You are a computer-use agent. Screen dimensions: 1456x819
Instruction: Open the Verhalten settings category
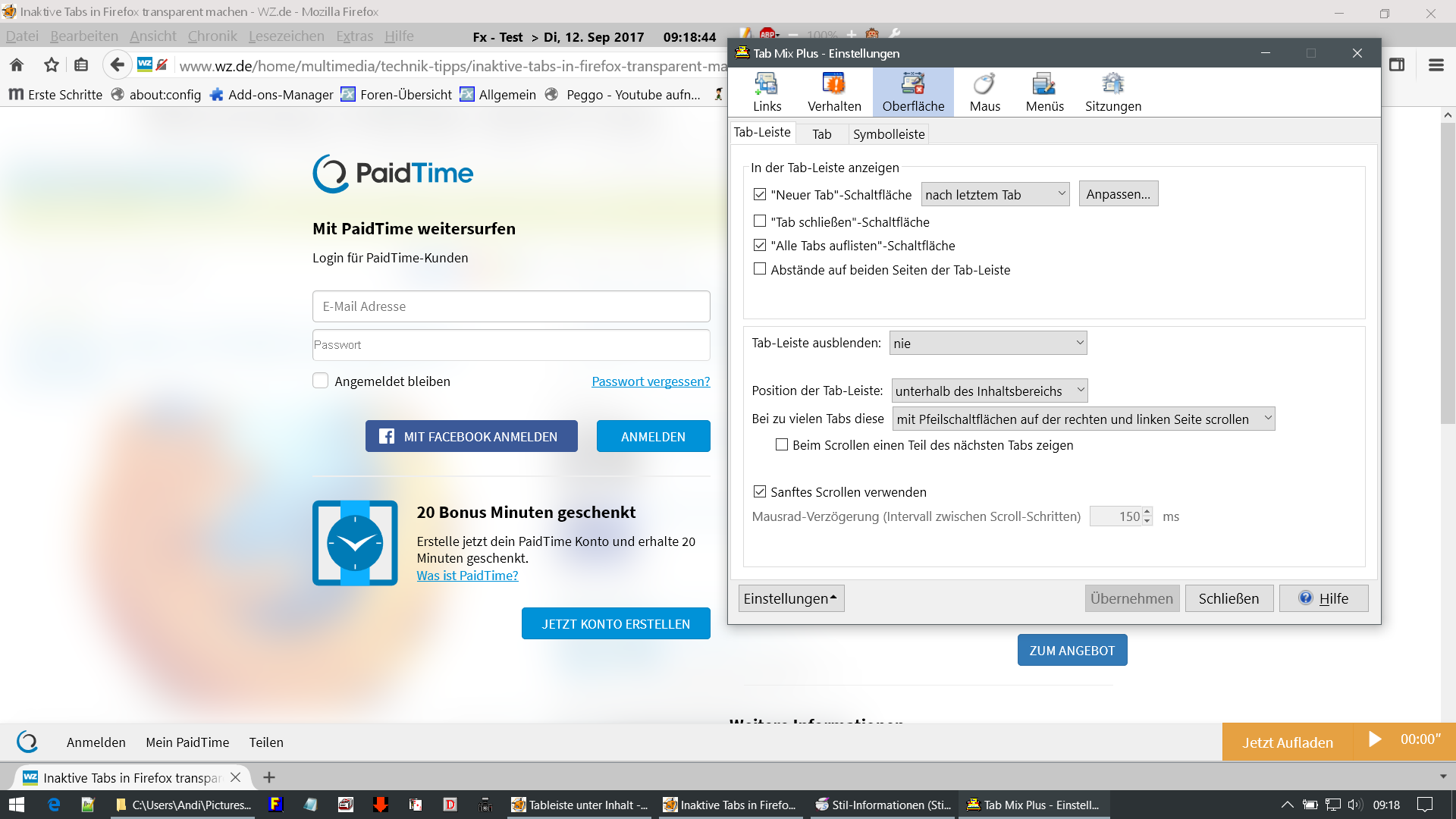[x=834, y=92]
